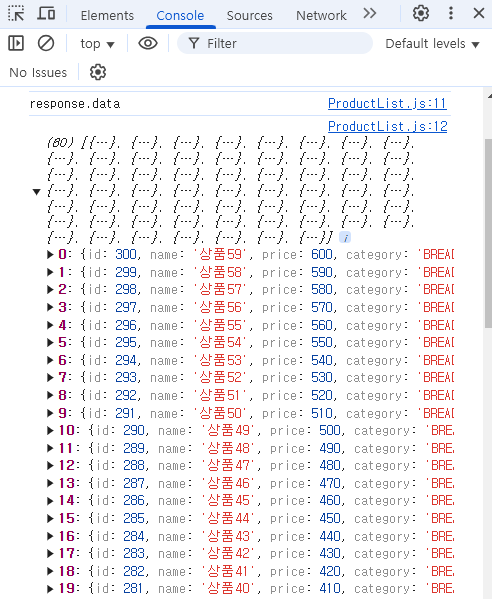The height and width of the screenshot is (599, 492).
Task: Open the Sources tab
Action: tap(249, 15)
